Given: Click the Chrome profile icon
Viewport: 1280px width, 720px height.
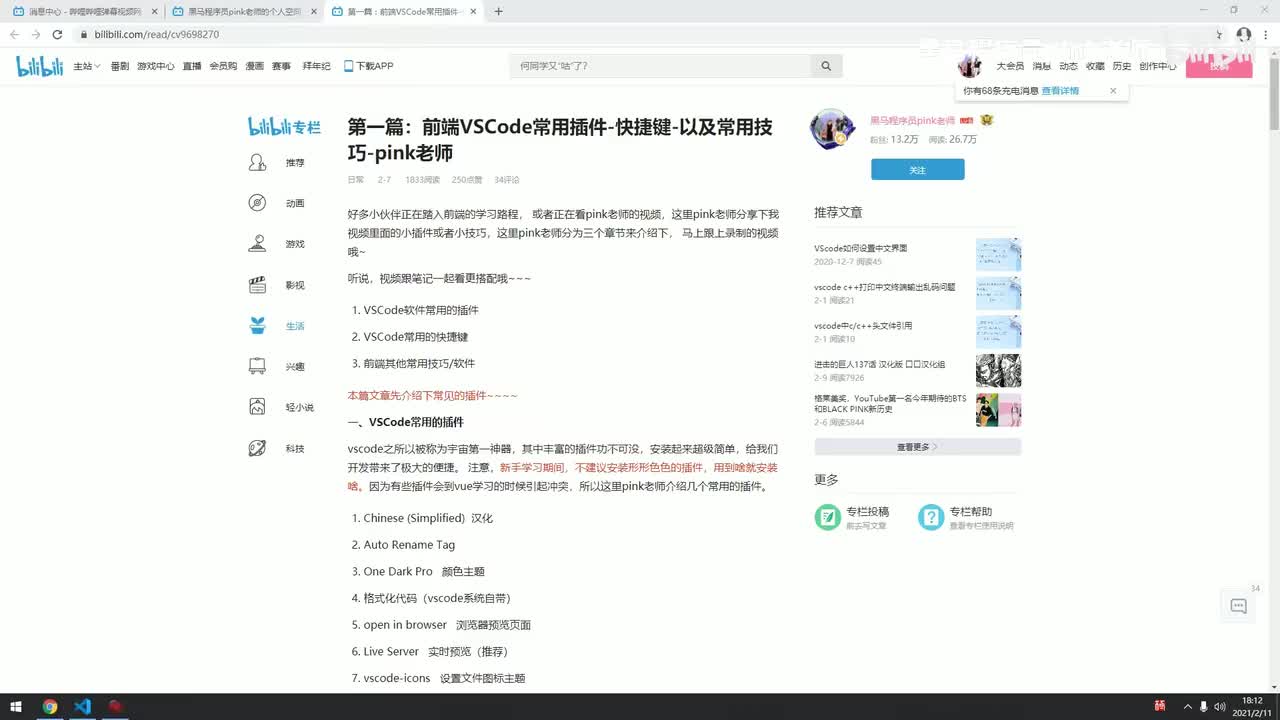Looking at the screenshot, I should coord(1244,34).
